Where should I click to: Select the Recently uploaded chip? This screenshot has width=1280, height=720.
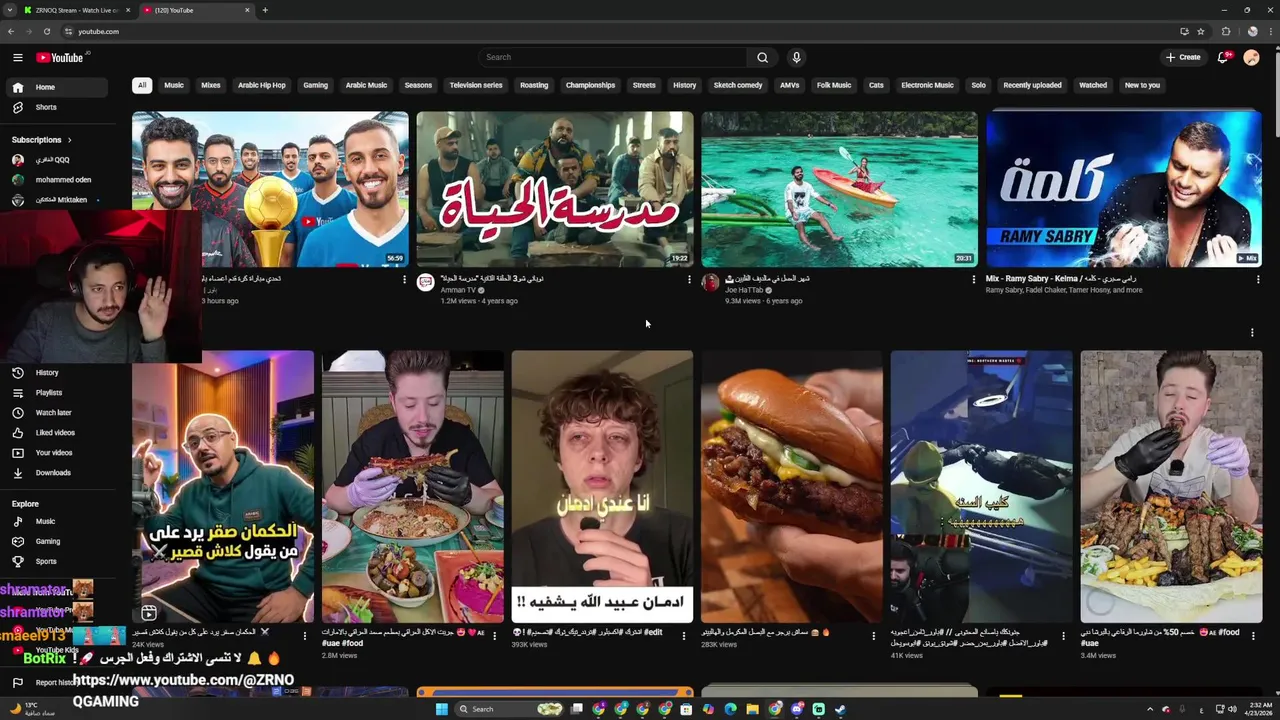1032,85
